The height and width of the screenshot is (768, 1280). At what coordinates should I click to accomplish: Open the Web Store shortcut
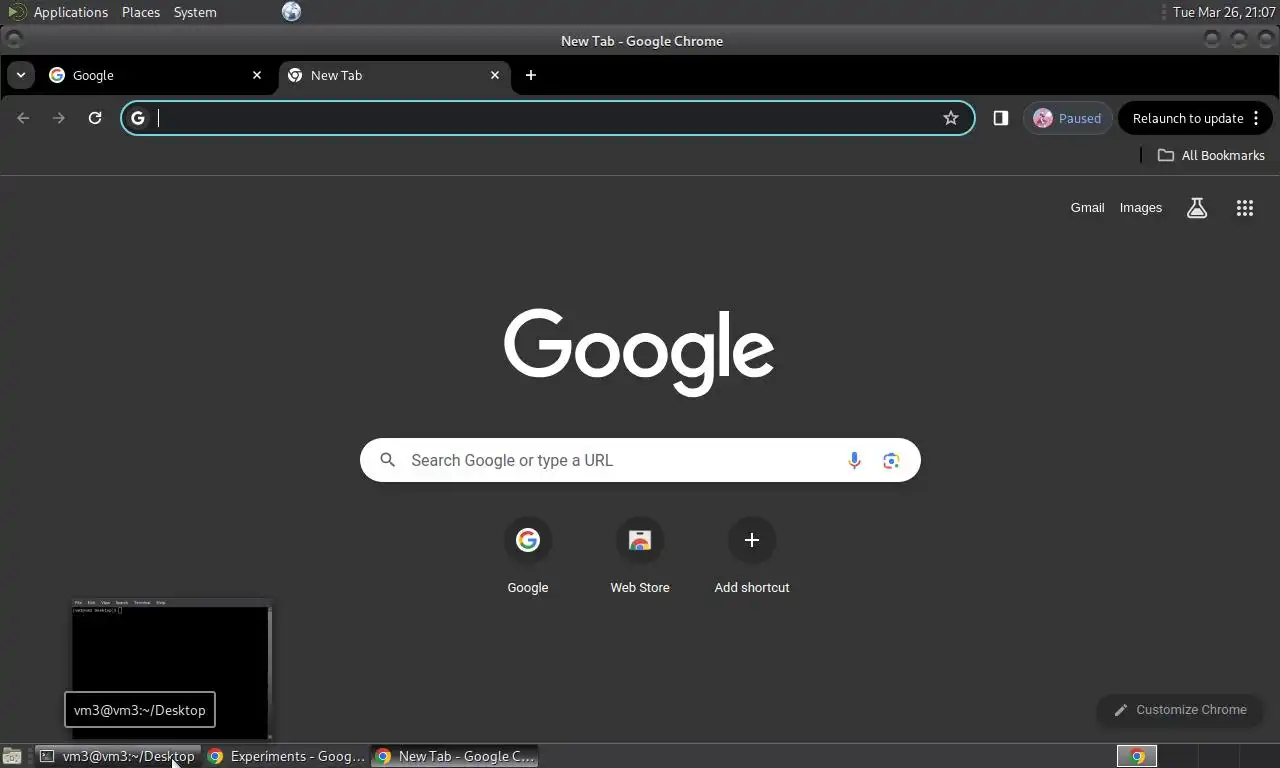(x=640, y=556)
